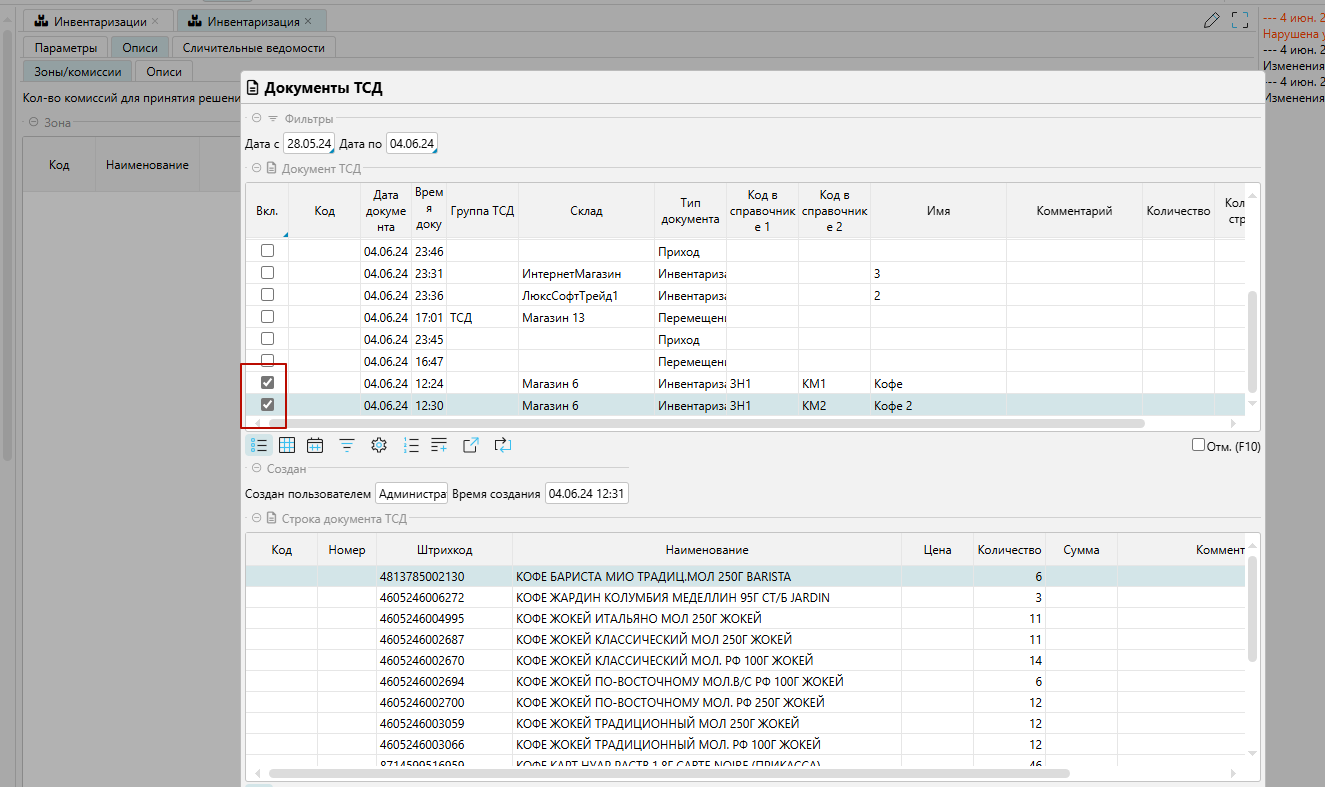The width and height of the screenshot is (1325, 787).
Task: Switch to the Сличительные ведомости tab
Action: 254,48
